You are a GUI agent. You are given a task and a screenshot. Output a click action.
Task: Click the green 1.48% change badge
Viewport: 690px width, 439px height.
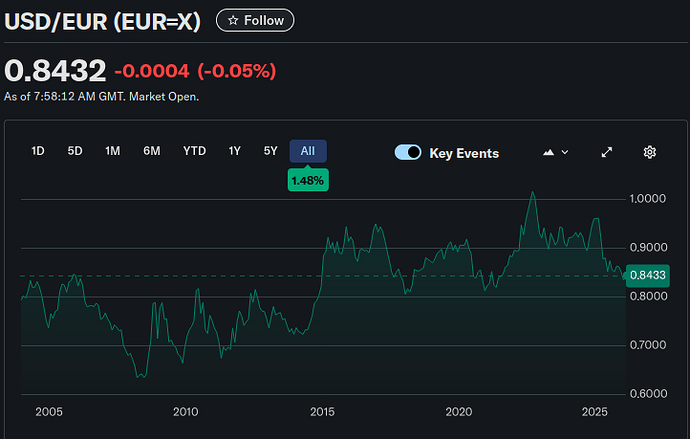[x=308, y=181]
